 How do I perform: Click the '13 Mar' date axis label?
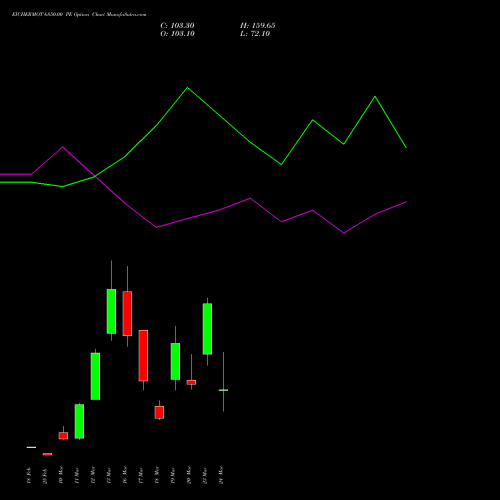pos(109,475)
